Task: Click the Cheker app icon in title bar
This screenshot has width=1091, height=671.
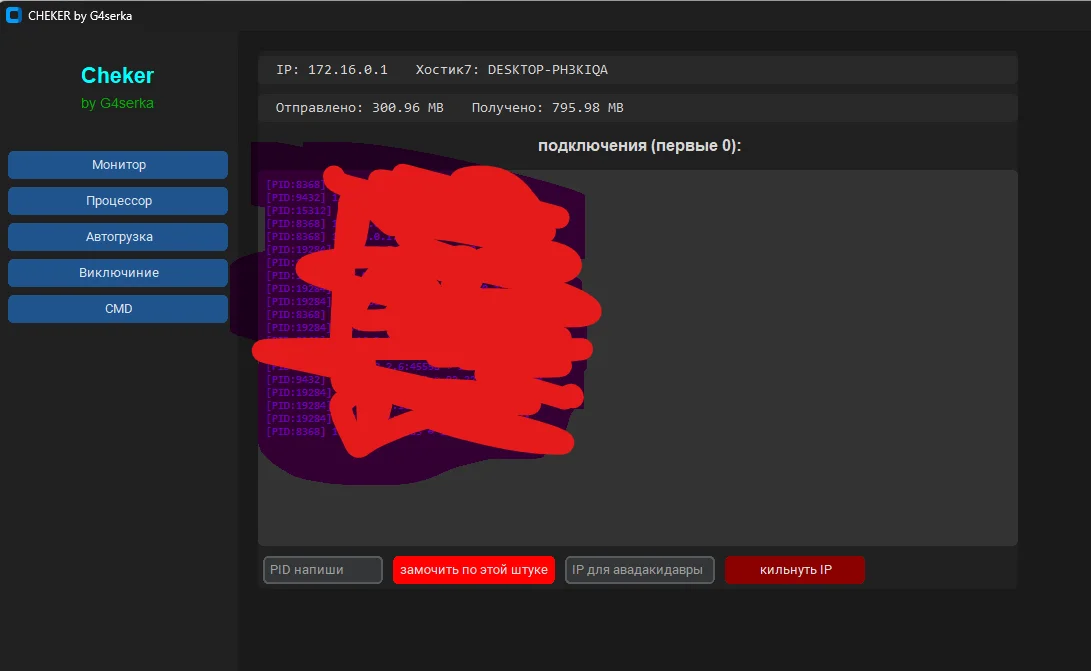Action: [x=14, y=15]
